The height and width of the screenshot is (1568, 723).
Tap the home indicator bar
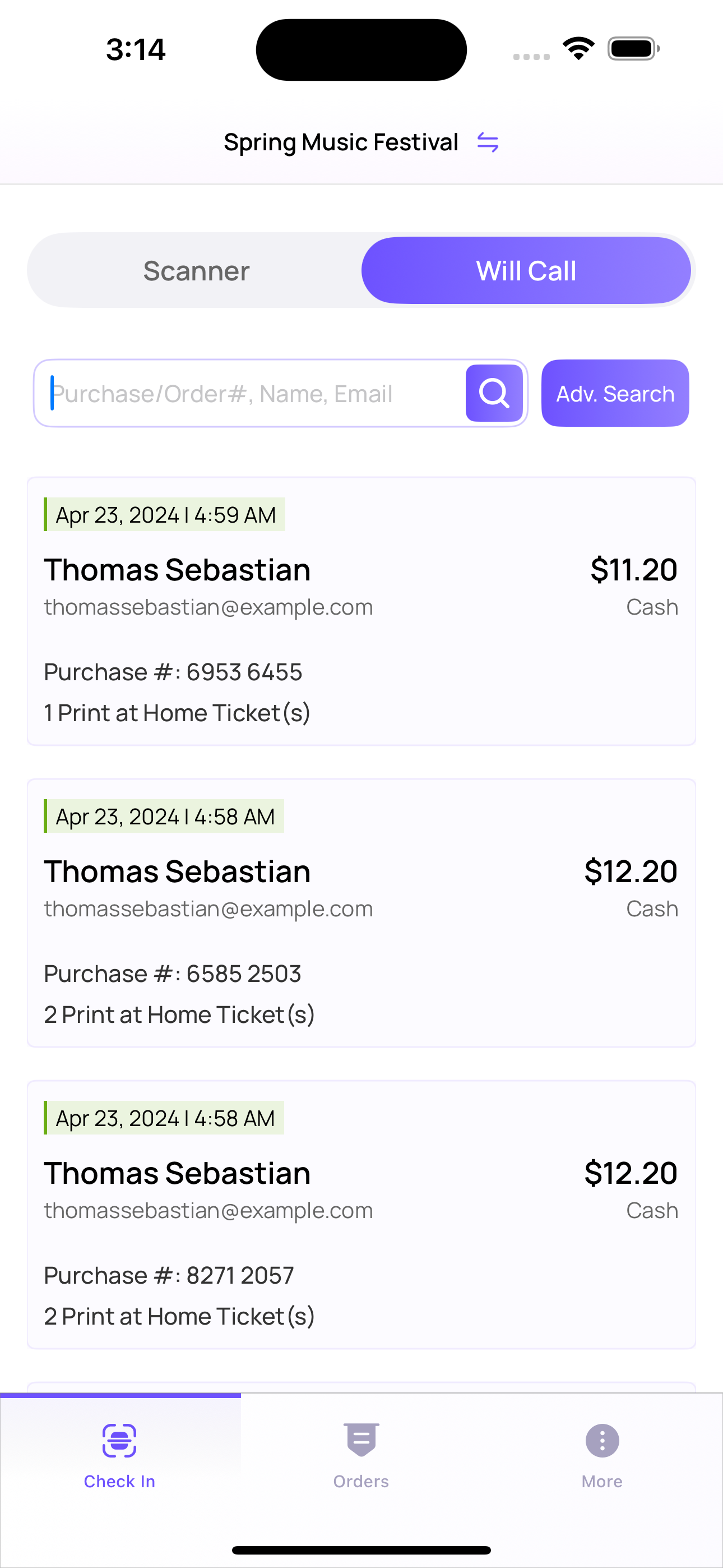click(x=361, y=1549)
